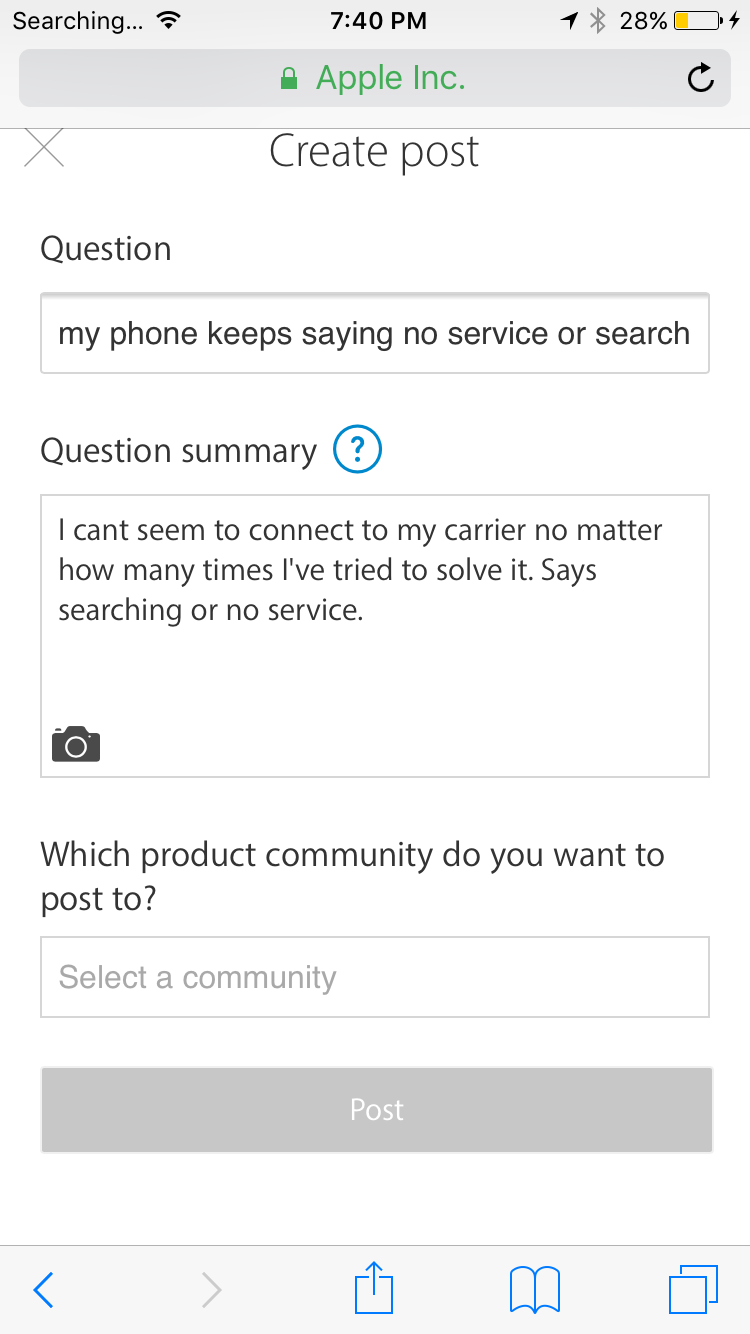Tap the location services arrow icon
The height and width of the screenshot is (1334, 750).
pos(570,20)
